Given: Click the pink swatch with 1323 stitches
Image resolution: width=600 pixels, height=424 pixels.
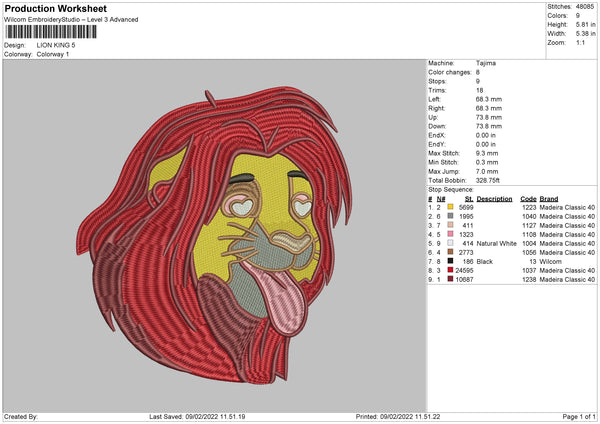Looking at the screenshot, I should [451, 233].
